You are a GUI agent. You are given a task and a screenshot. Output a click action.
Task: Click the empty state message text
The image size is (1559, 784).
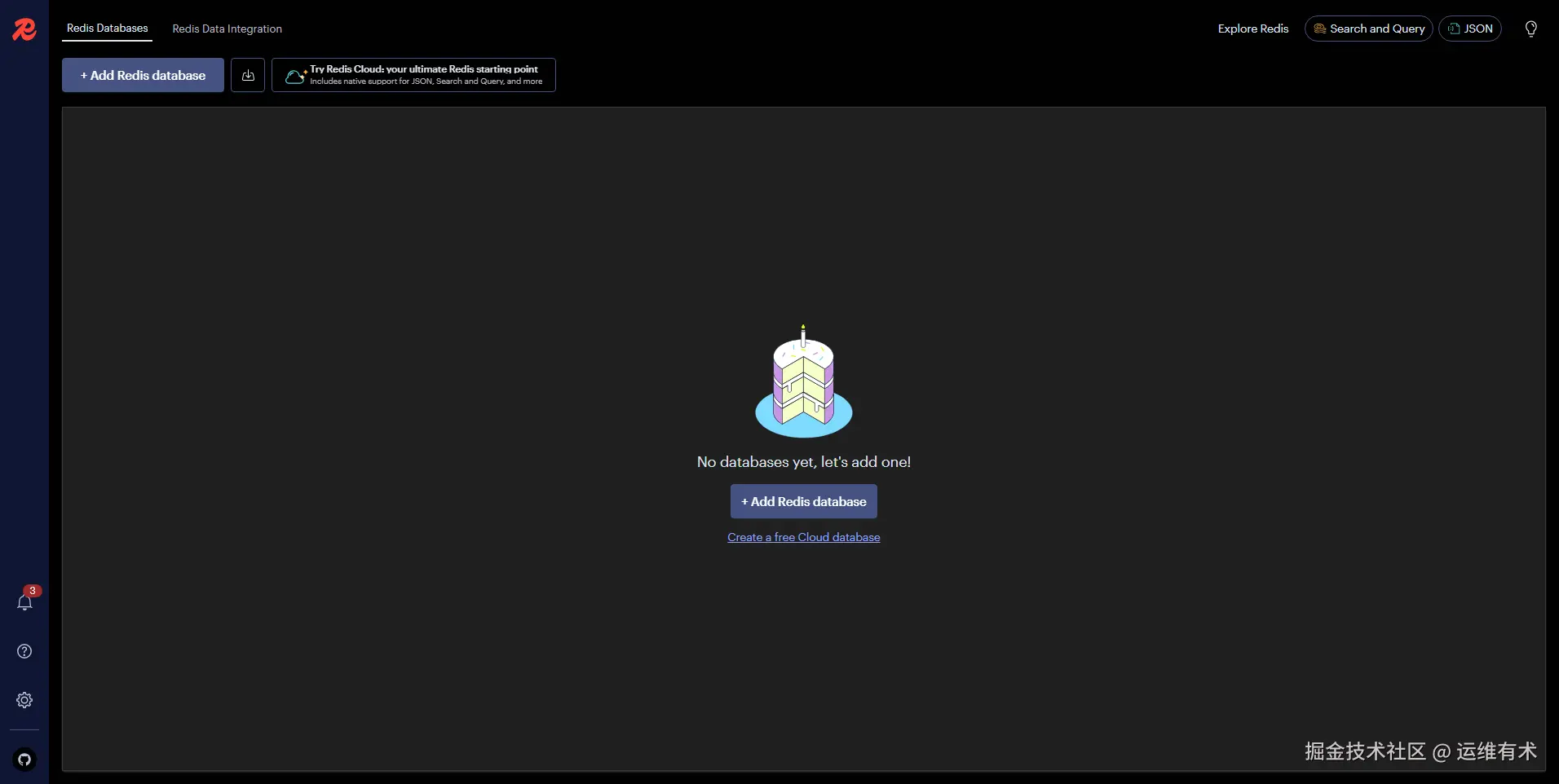[x=804, y=462]
